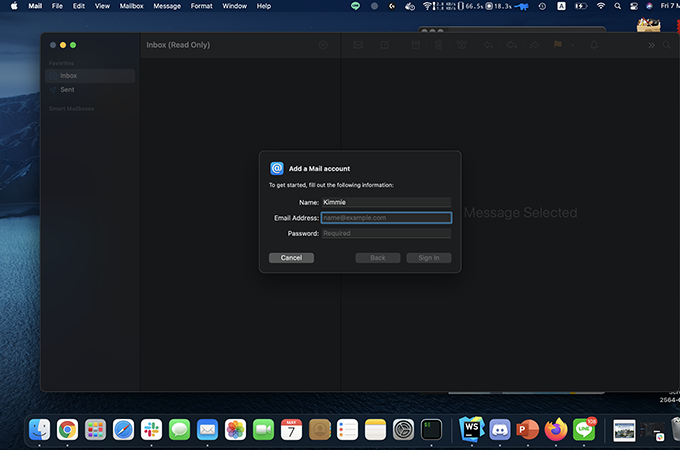Click the input source 'A' icon in menu bar

click(561, 6)
